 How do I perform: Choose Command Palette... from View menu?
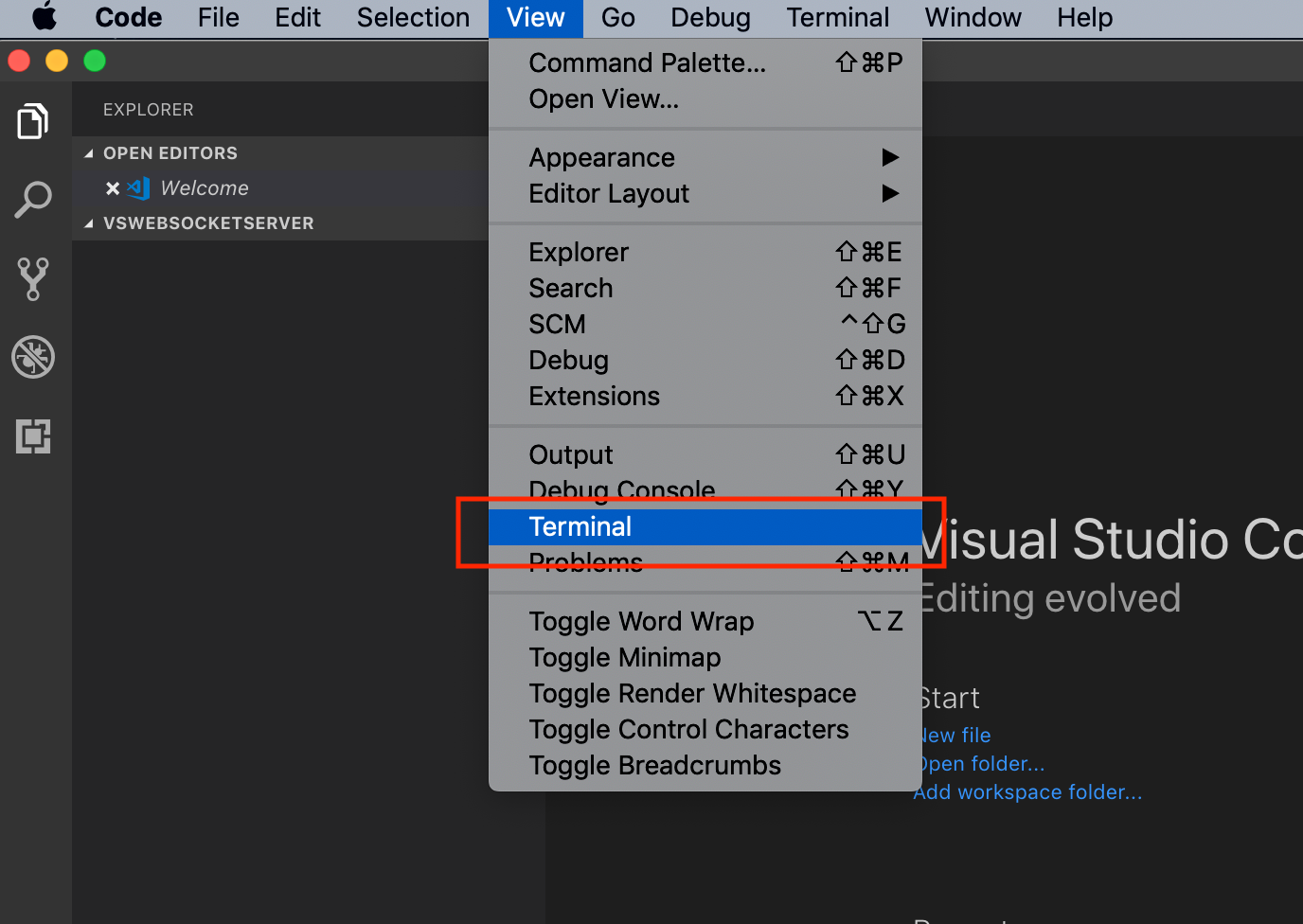(x=705, y=62)
